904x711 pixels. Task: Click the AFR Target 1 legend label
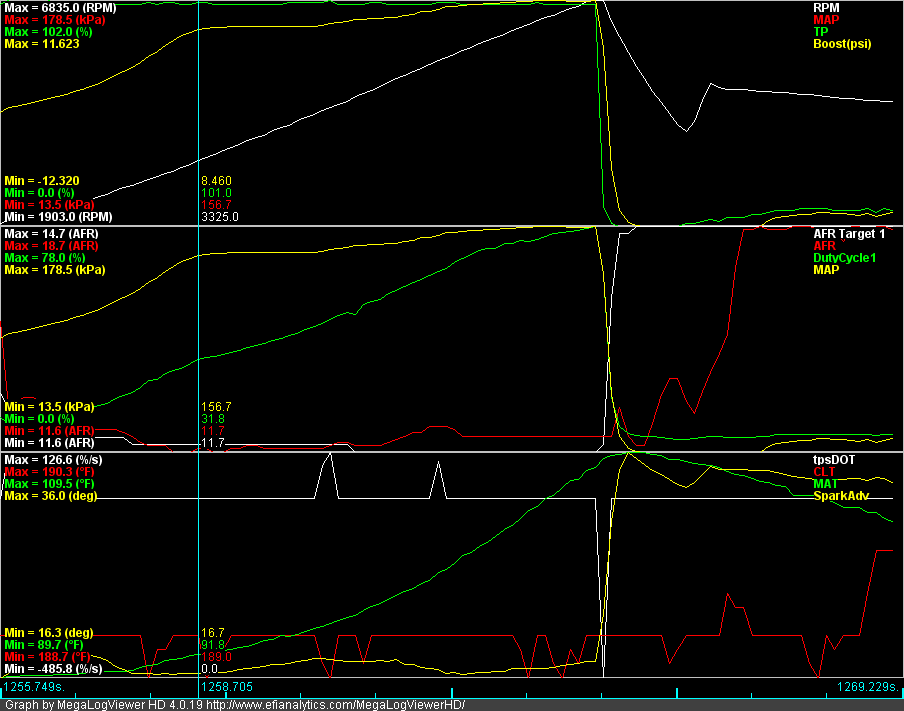[x=849, y=233]
